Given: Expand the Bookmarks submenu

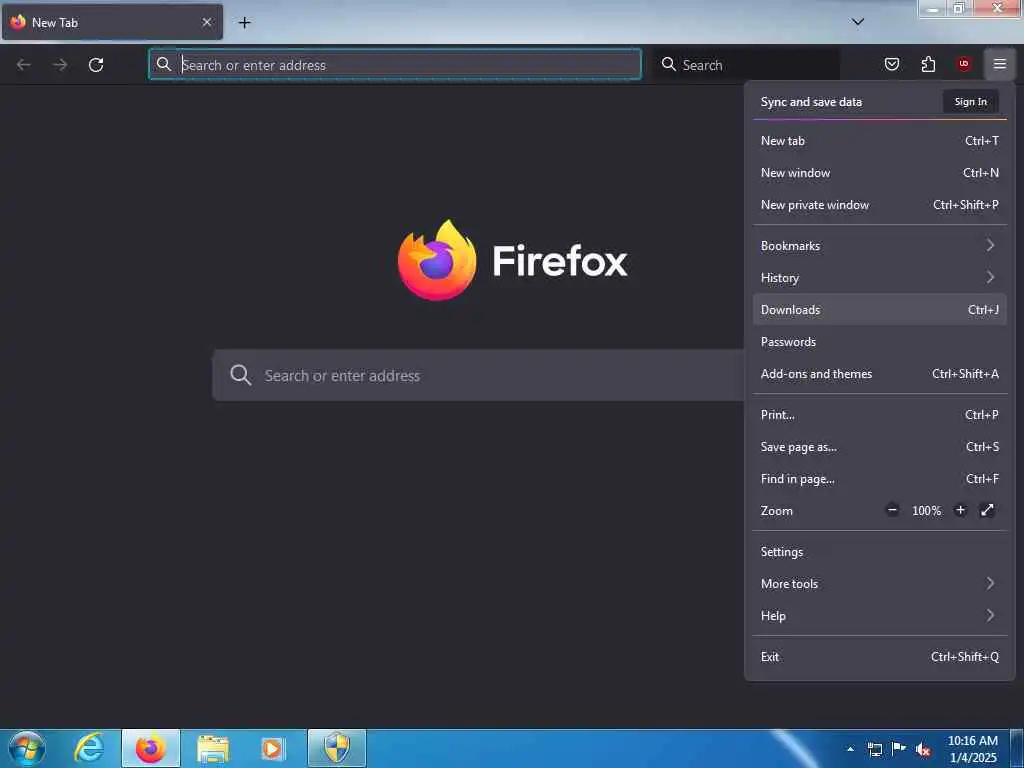Looking at the screenshot, I should tap(880, 246).
